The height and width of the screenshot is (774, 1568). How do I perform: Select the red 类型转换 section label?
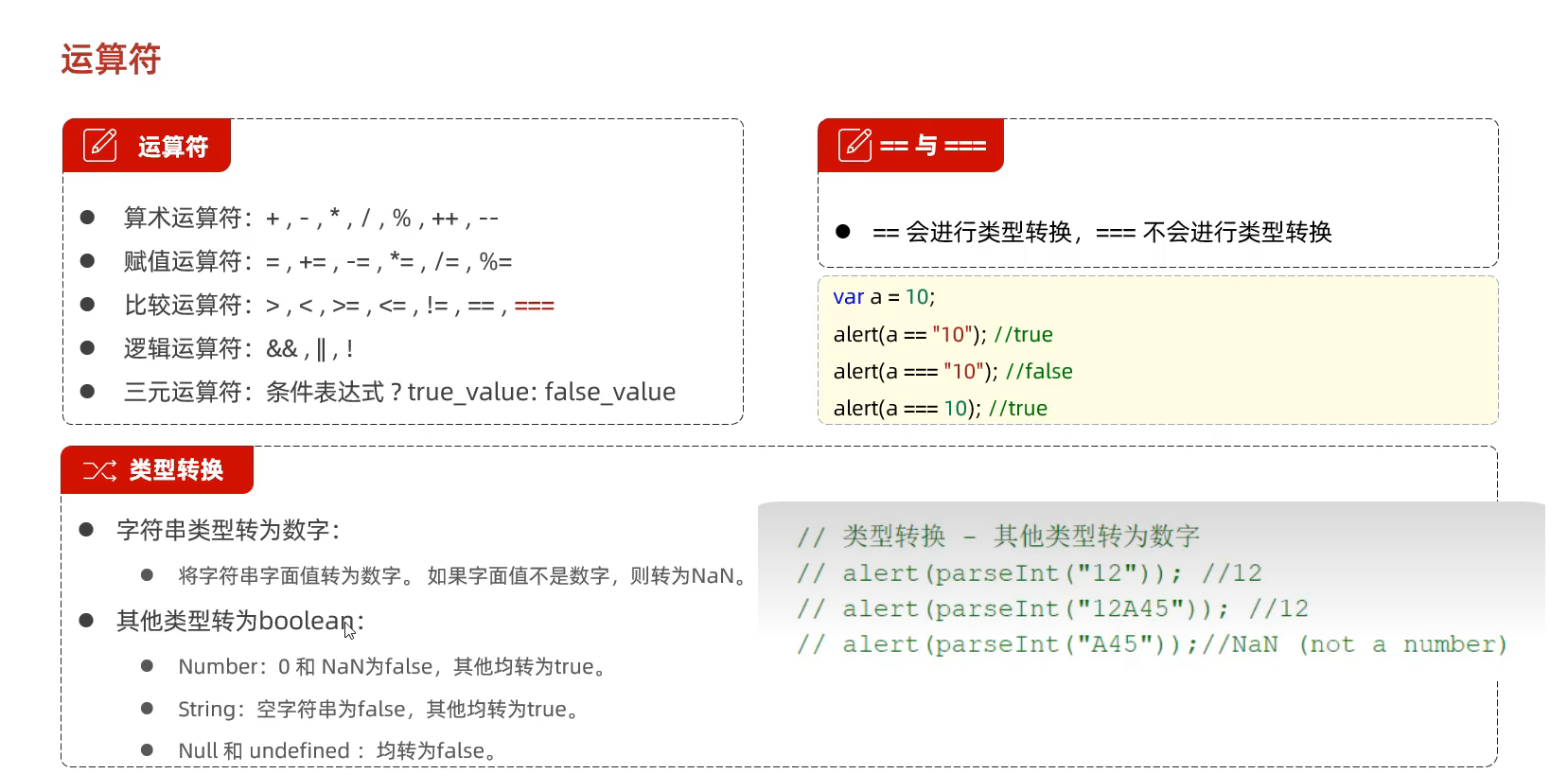176,470
